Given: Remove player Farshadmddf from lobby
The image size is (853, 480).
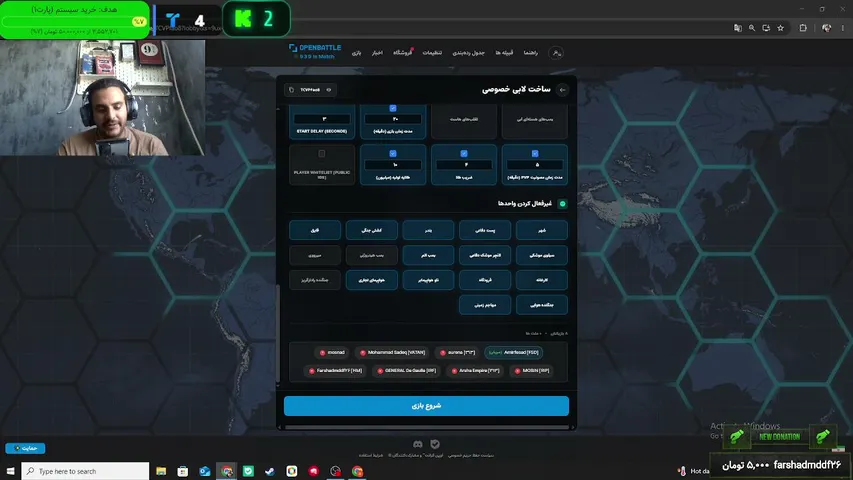Looking at the screenshot, I should point(312,371).
